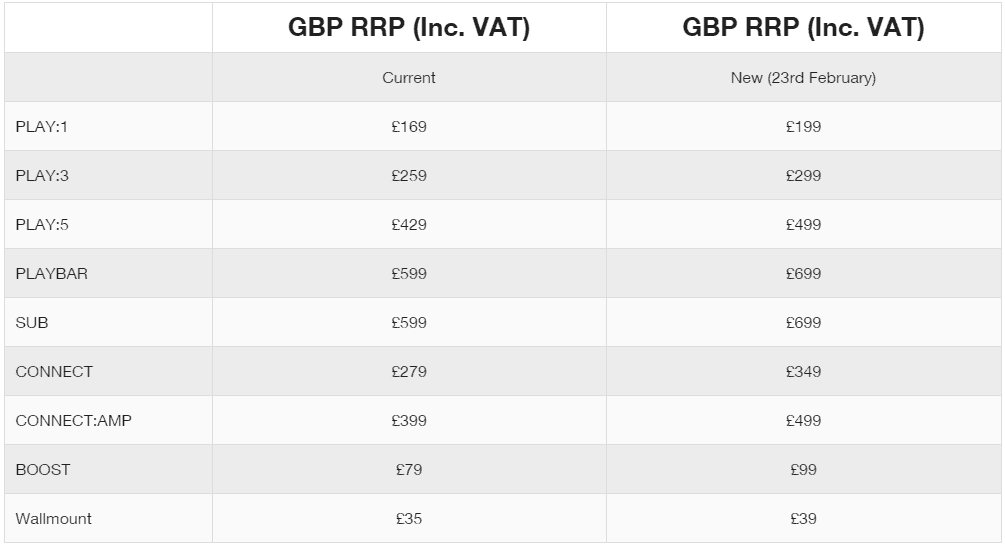Select PLAY:5 current price £429
The image size is (1005, 546).
[x=409, y=225]
